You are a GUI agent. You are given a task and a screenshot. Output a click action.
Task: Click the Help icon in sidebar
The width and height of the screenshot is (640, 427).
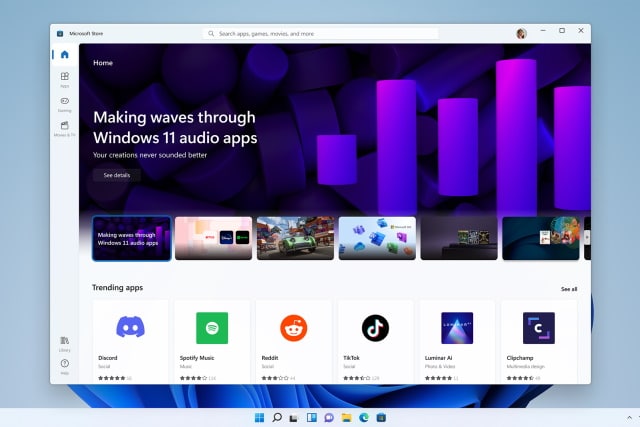point(64,365)
